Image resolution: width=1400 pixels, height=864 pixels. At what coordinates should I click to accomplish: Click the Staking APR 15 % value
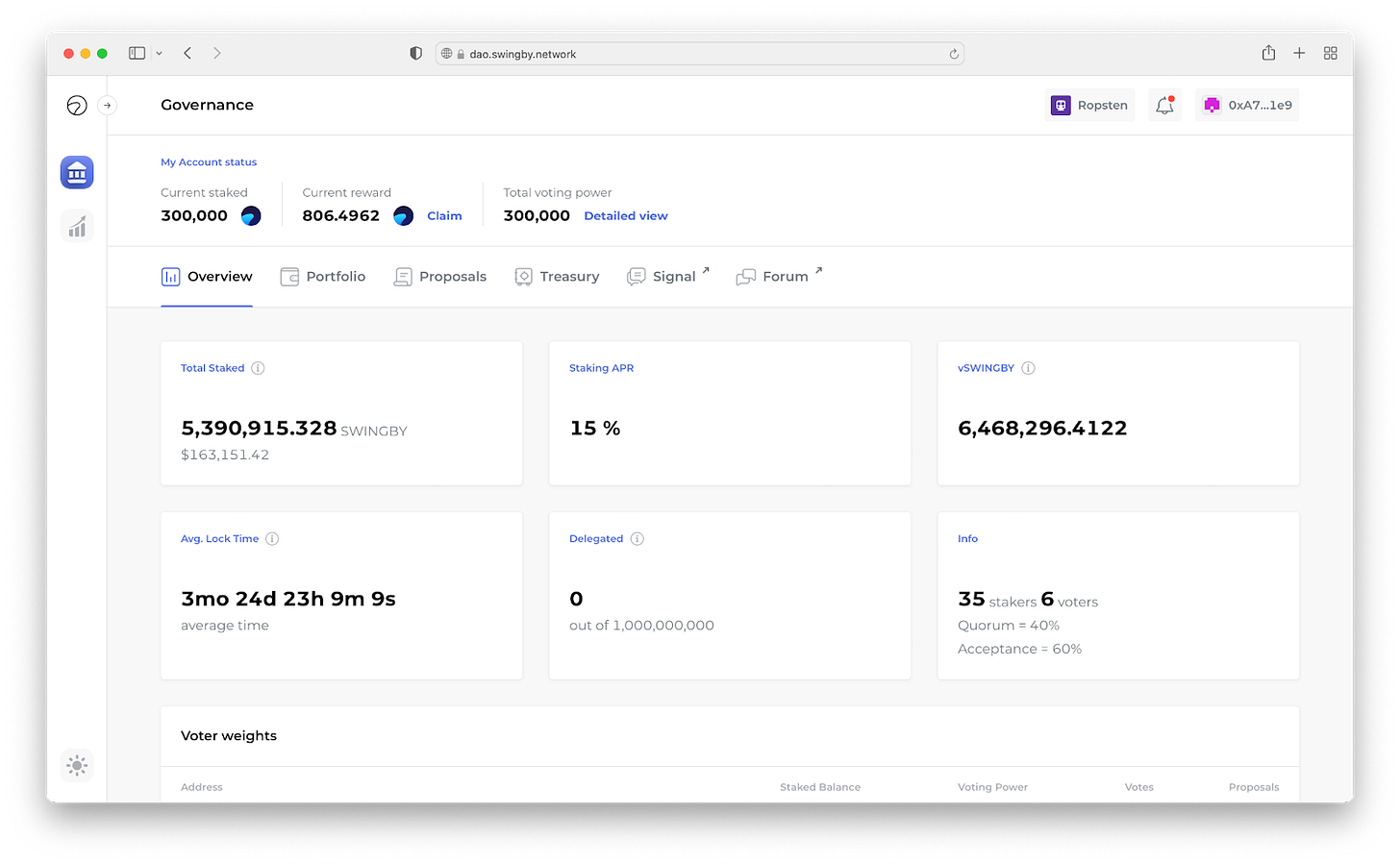pos(595,429)
